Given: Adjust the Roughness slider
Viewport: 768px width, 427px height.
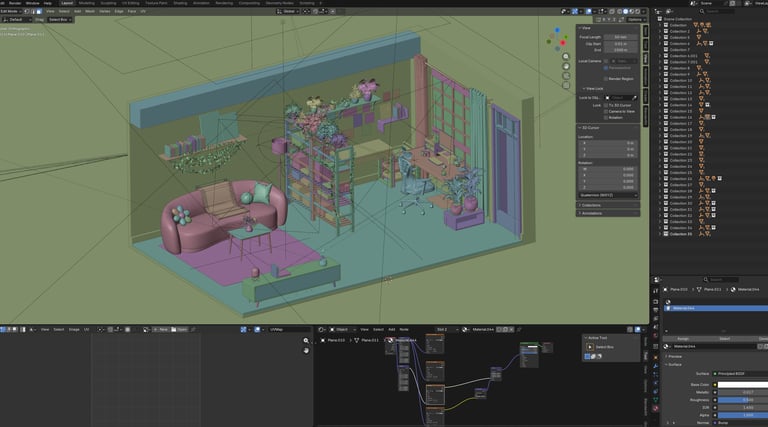Looking at the screenshot, I should click(x=743, y=400).
